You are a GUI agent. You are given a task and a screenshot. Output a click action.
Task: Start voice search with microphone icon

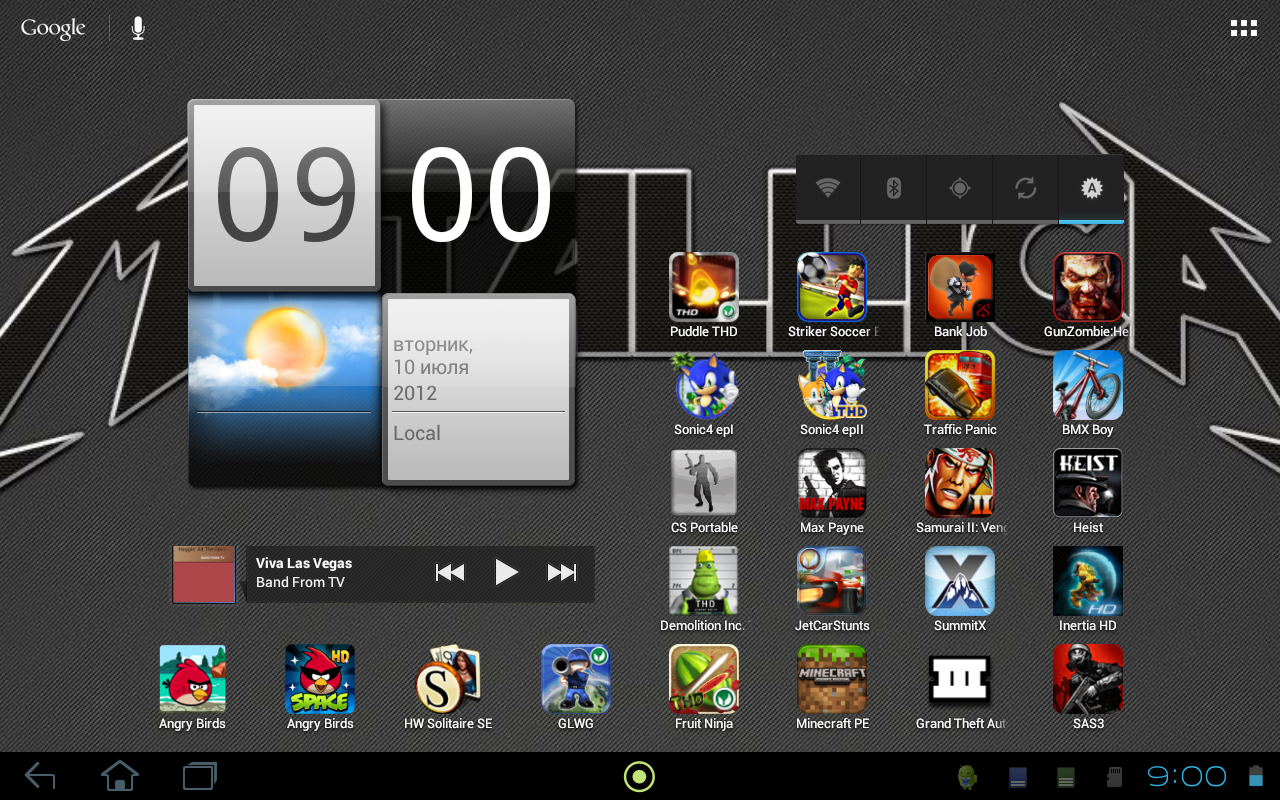[x=138, y=28]
